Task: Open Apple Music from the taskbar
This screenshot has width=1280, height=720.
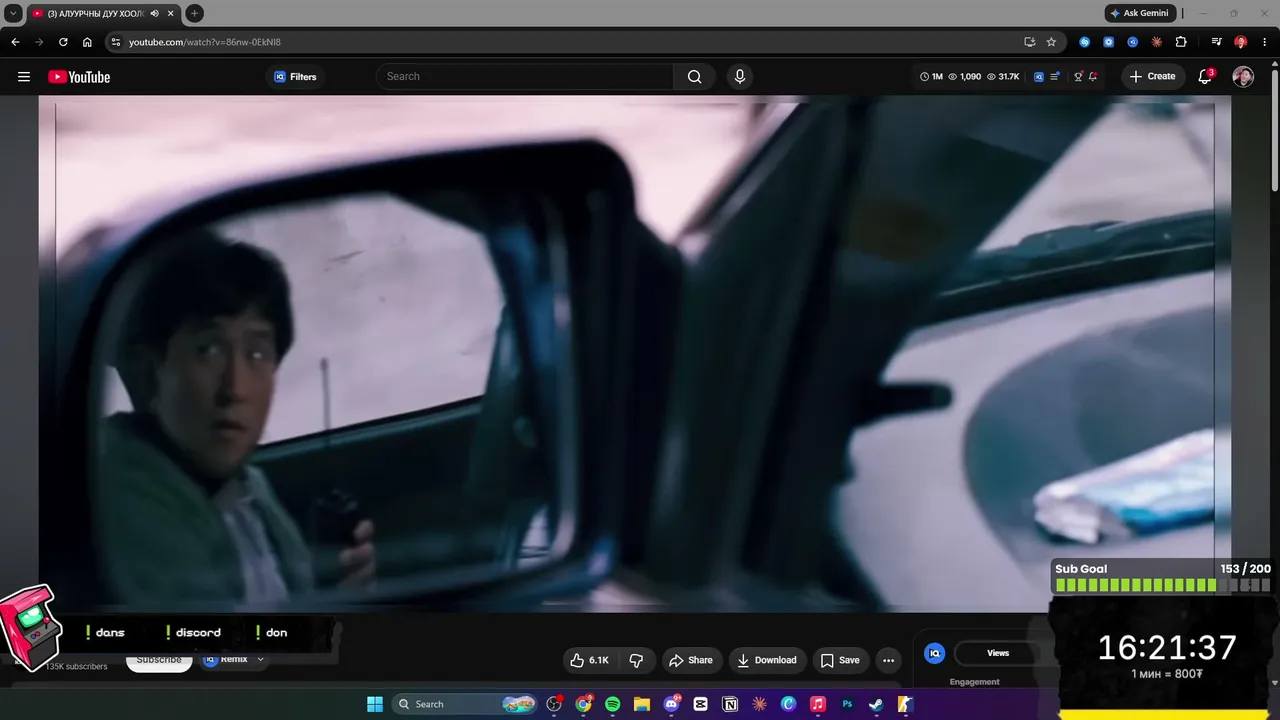Action: coord(818,704)
